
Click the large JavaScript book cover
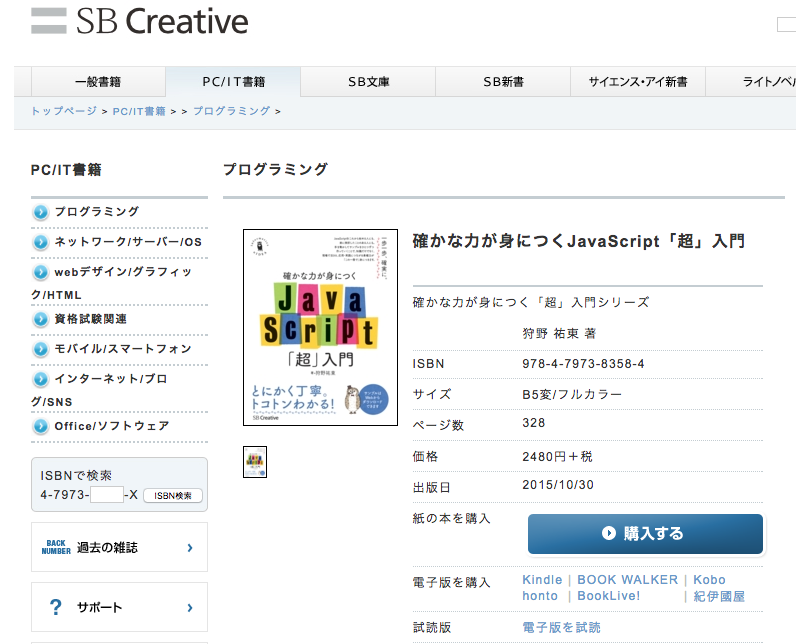[x=320, y=327]
